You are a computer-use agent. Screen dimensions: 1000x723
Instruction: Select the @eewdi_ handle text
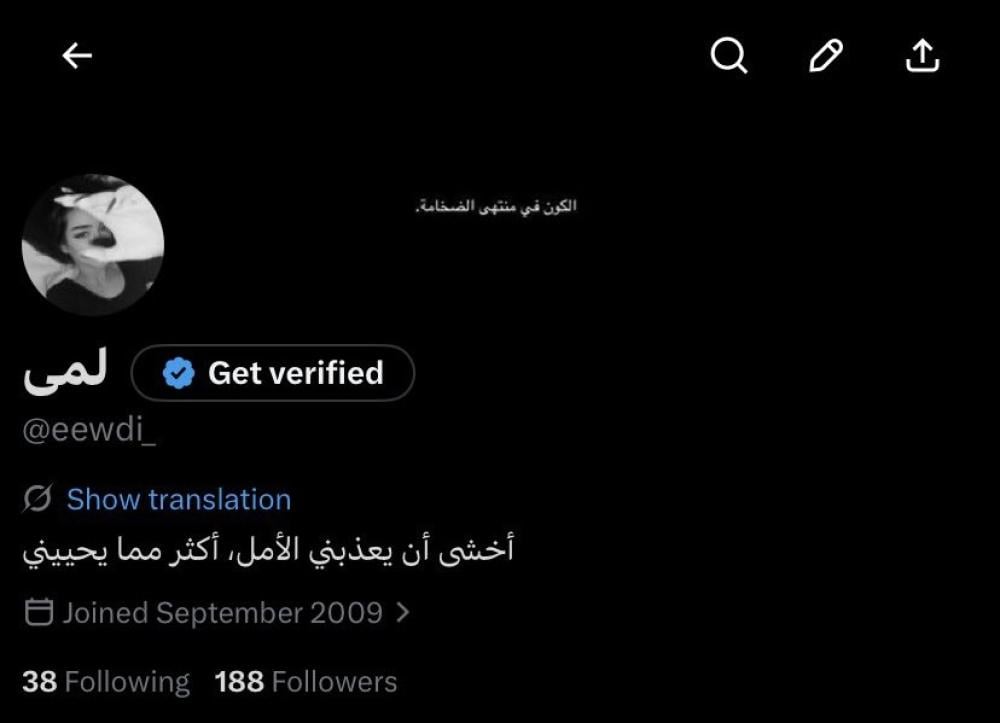tap(89, 429)
